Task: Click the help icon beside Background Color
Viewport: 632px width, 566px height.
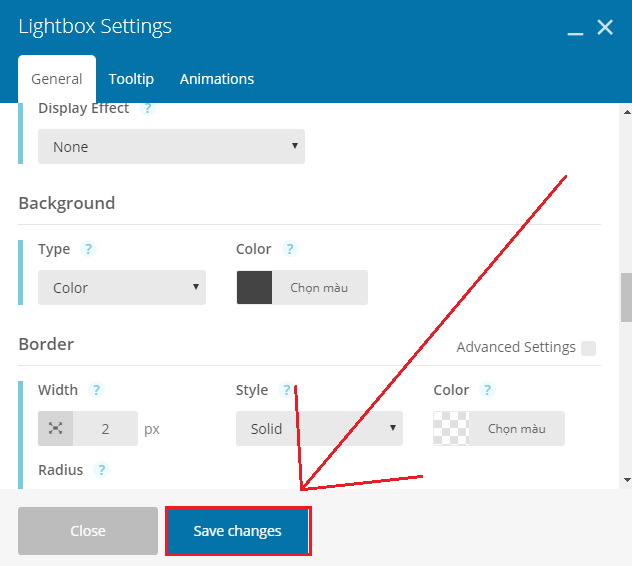Action: pos(290,249)
